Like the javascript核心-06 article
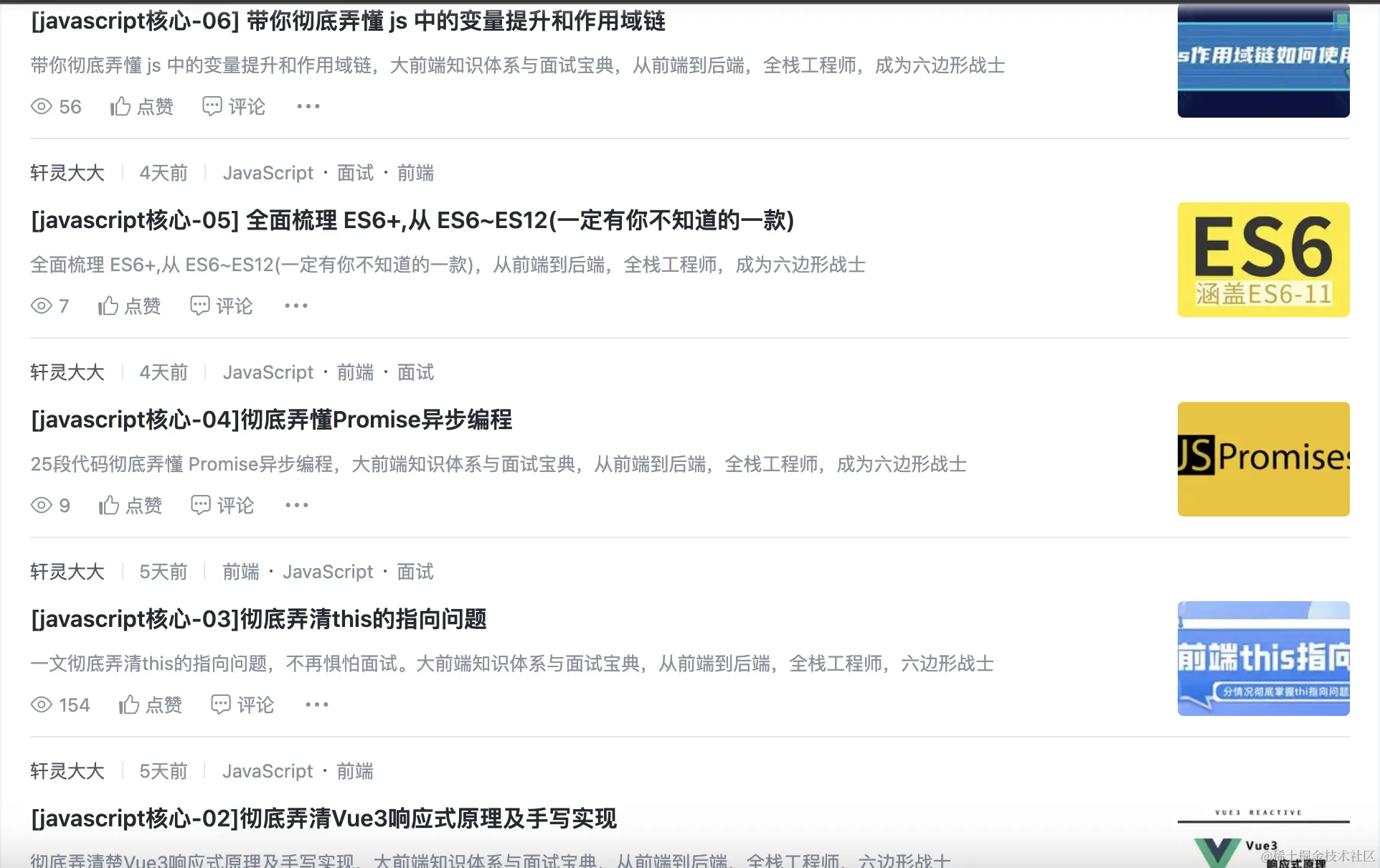Image resolution: width=1380 pixels, height=868 pixels. [x=142, y=107]
